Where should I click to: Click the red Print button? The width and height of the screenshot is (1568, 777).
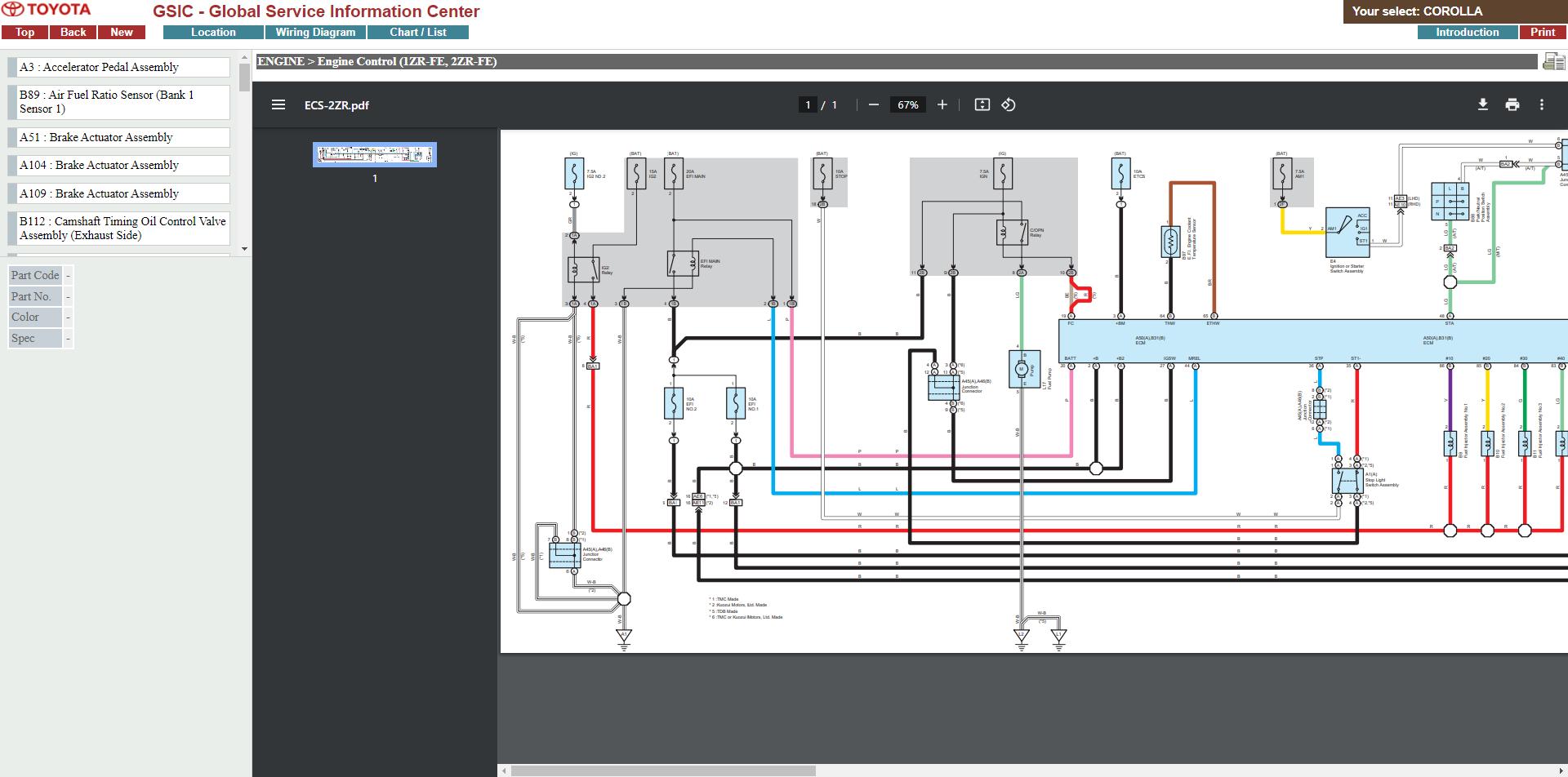1543,32
